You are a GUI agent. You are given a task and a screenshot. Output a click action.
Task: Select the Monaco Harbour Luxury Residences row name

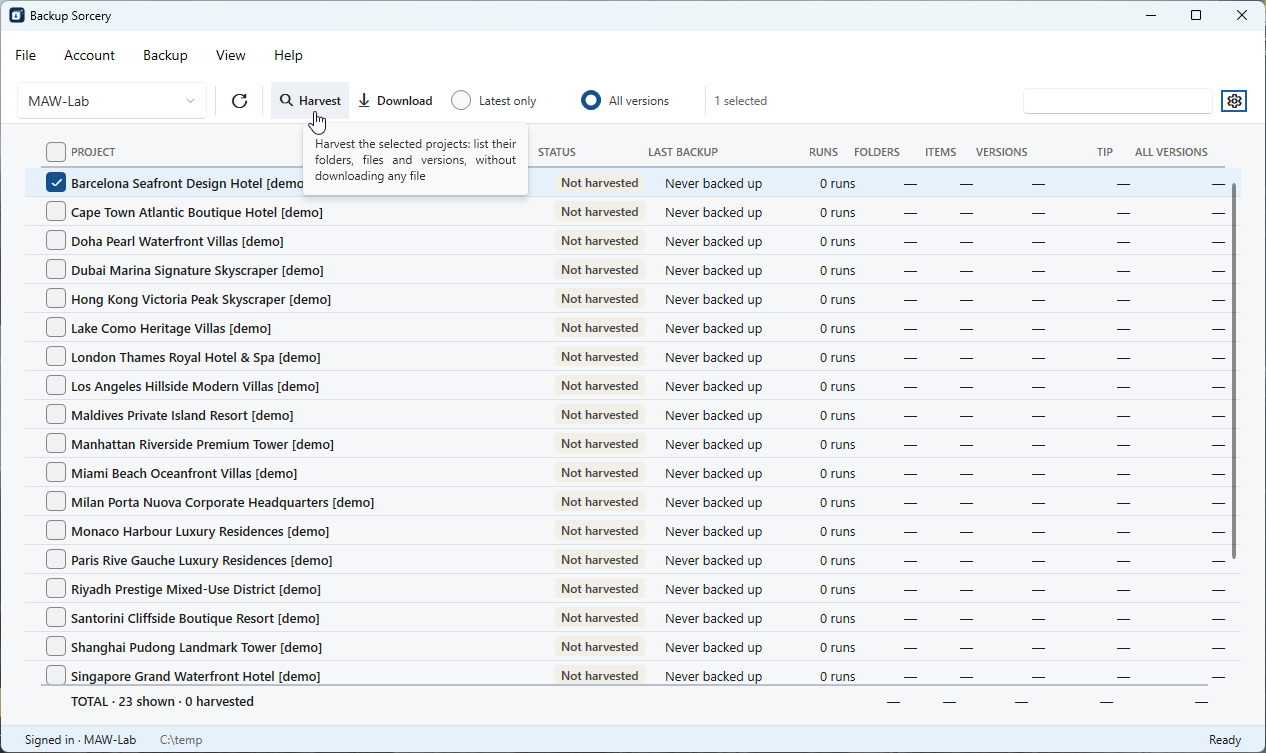pos(200,531)
